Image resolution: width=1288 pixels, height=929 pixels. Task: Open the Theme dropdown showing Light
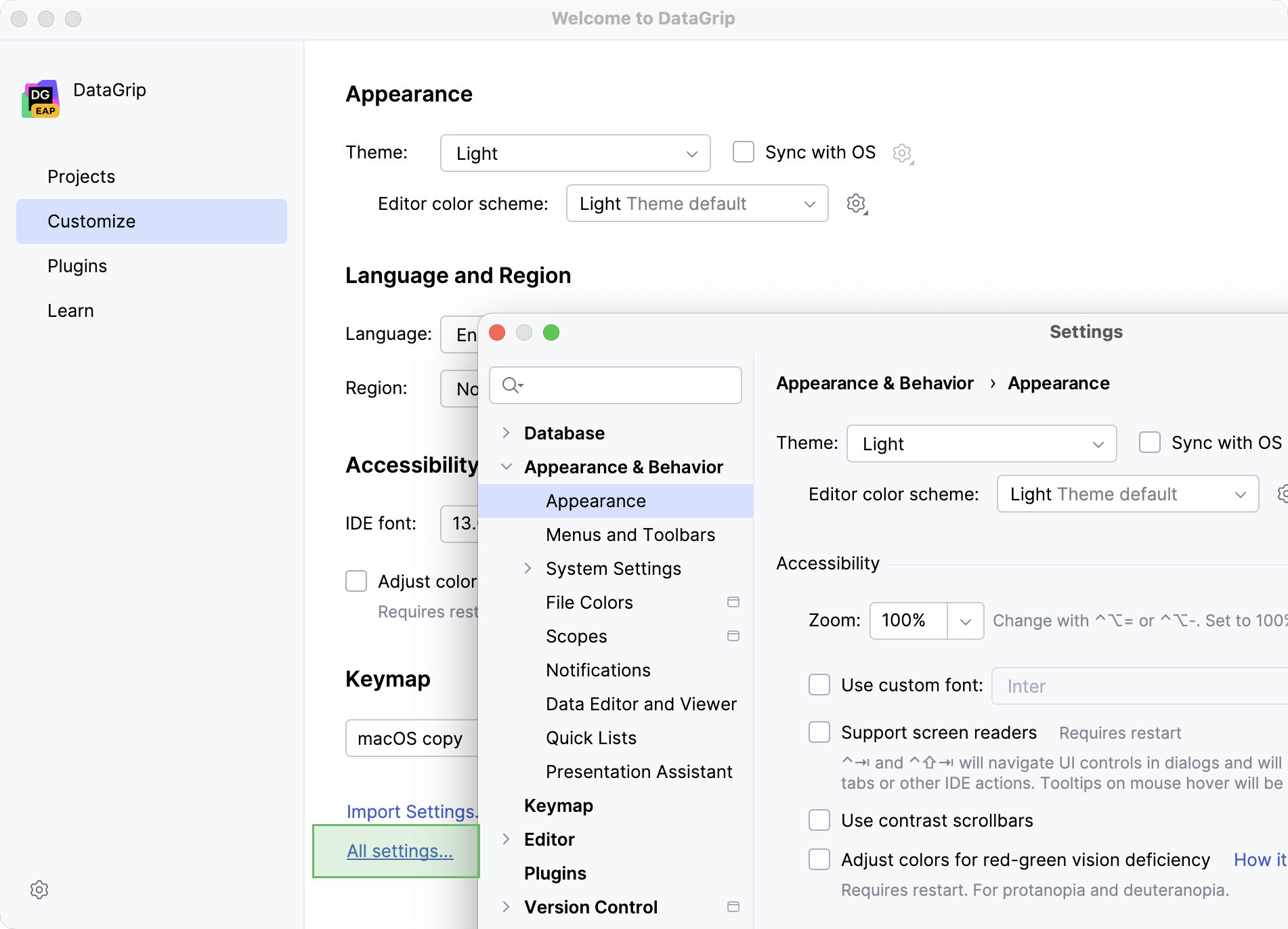click(x=982, y=444)
